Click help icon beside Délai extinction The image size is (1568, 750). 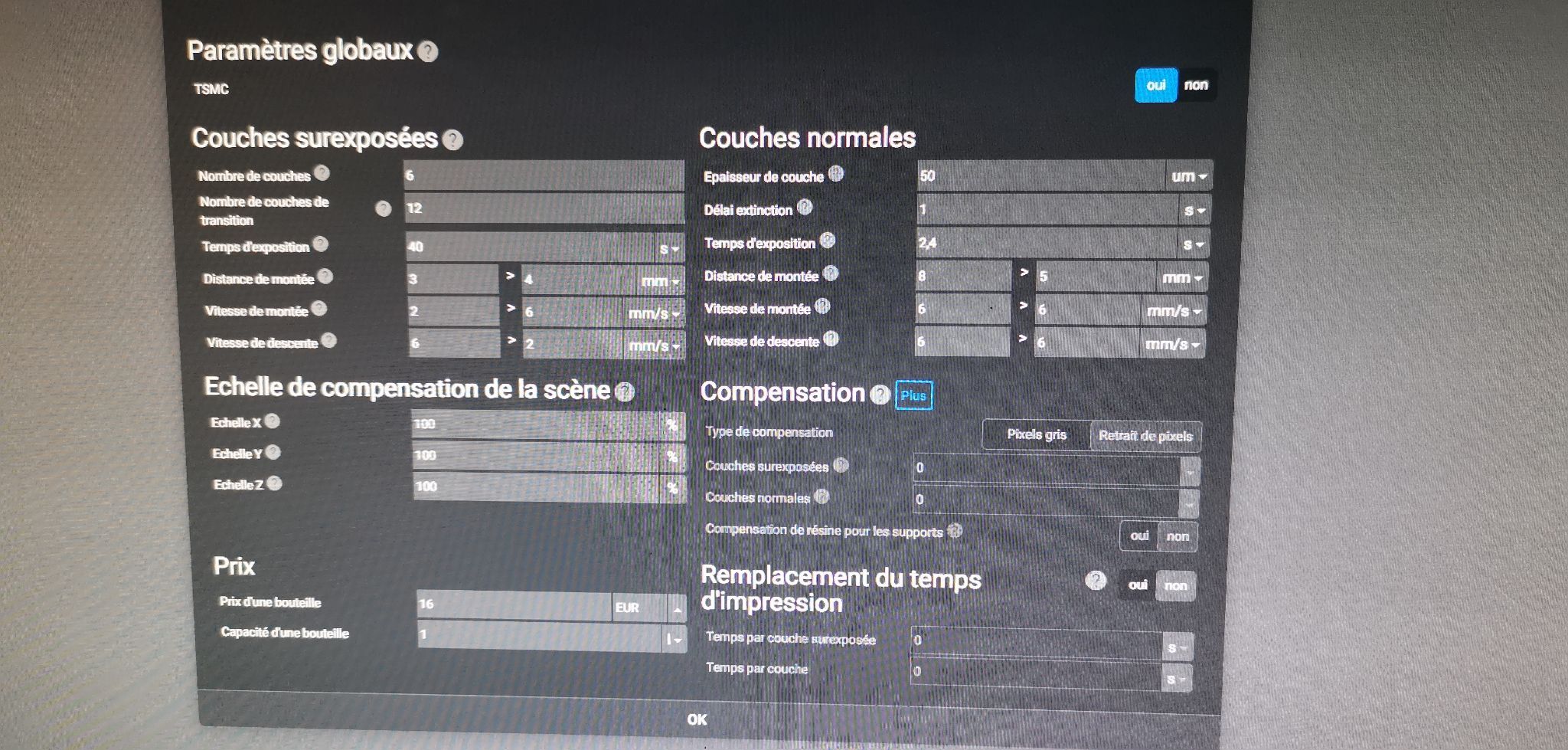pyautogui.click(x=805, y=208)
